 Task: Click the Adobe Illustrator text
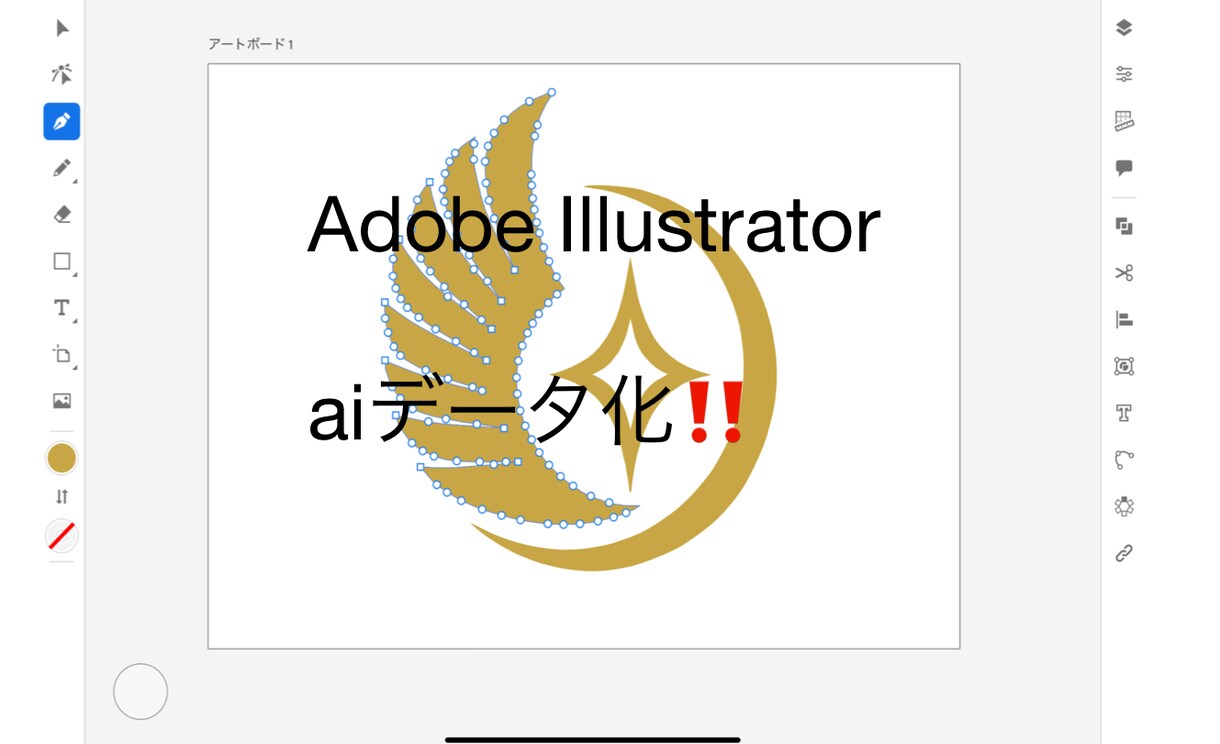click(594, 225)
